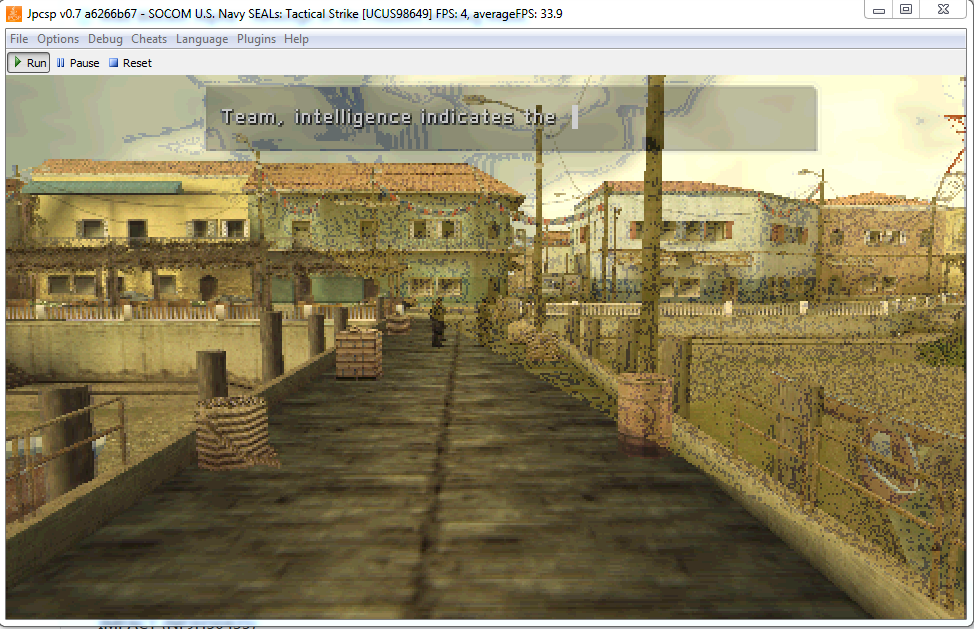974x629 pixels.
Task: Open the File menu
Action: pyautogui.click(x=19, y=39)
